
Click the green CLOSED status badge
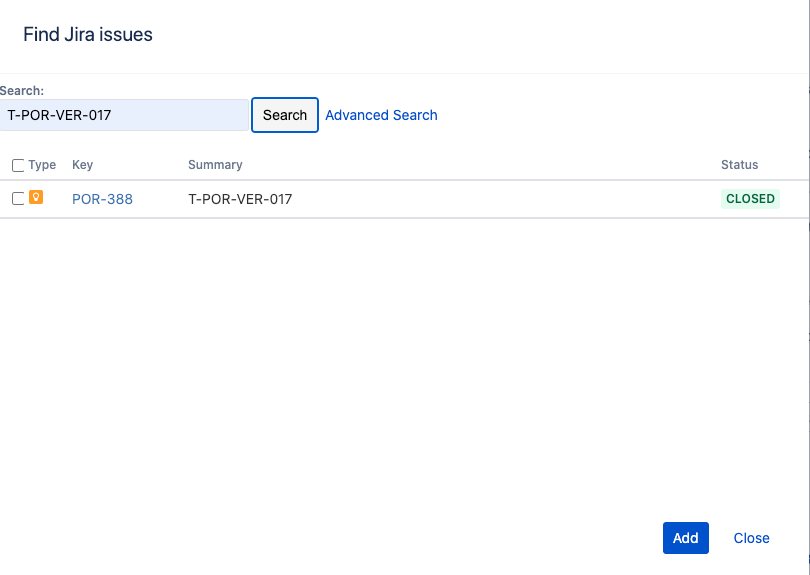750,199
